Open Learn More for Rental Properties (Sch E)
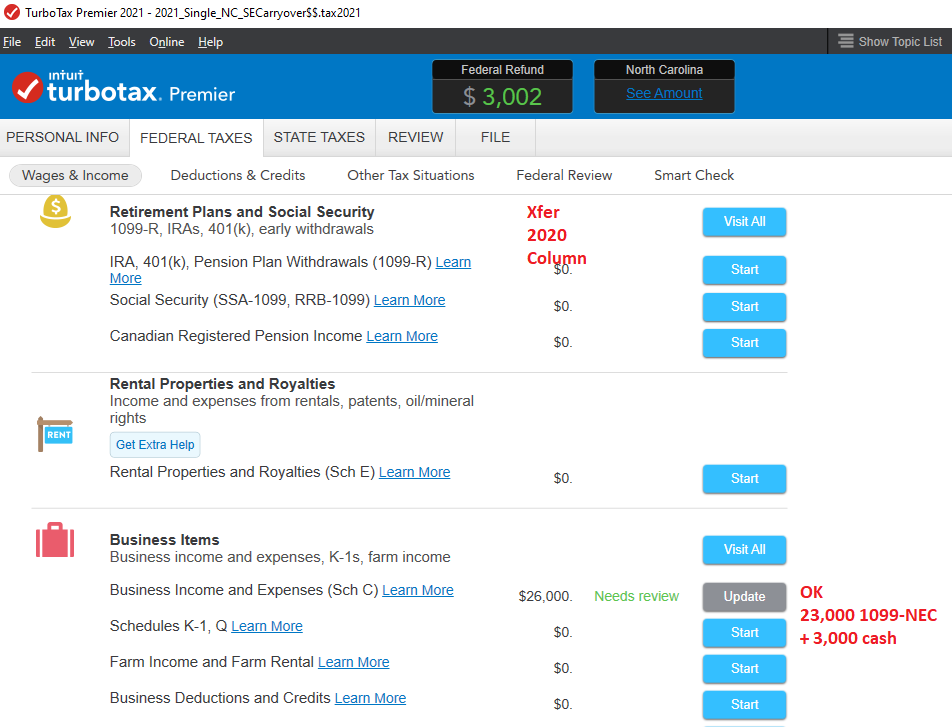 coord(415,472)
